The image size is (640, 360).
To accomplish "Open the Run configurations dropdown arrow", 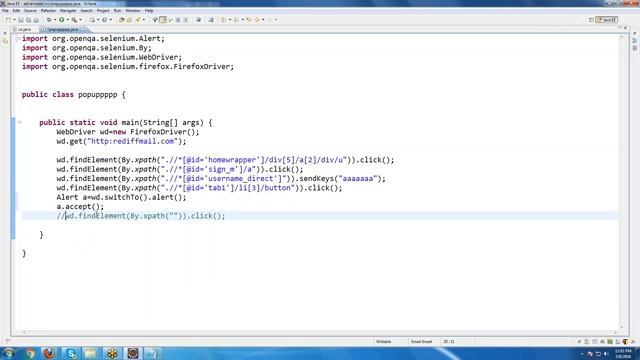I will (x=68, y=20).
